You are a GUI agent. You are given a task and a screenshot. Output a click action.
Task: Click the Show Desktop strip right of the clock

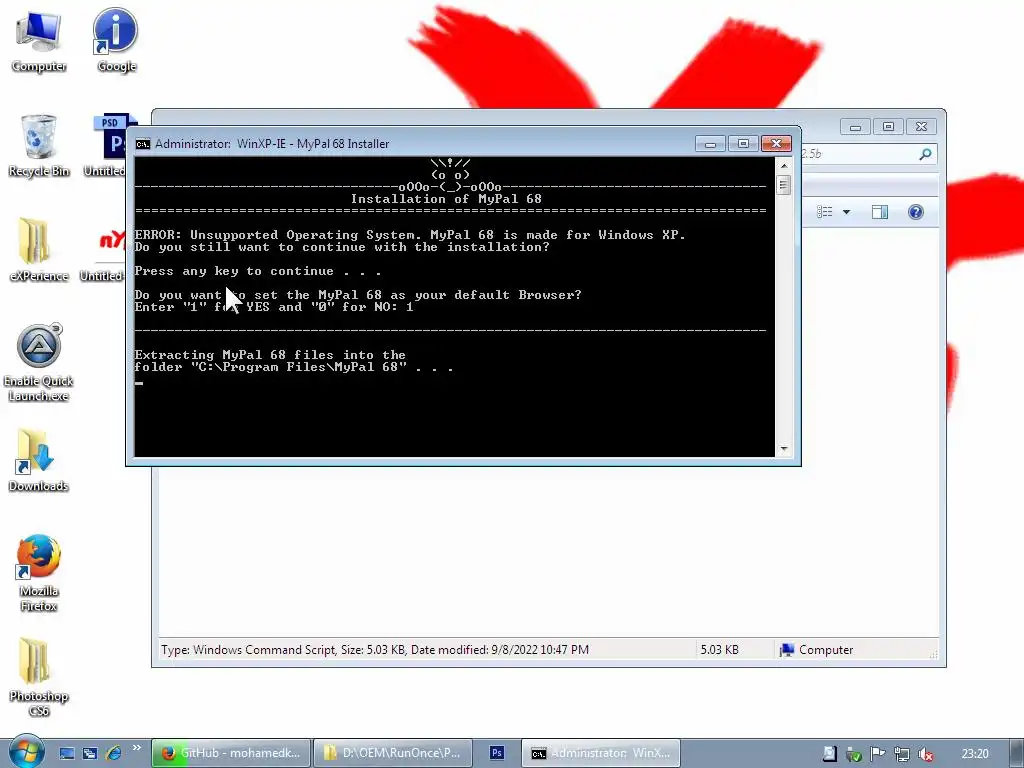point(1016,753)
